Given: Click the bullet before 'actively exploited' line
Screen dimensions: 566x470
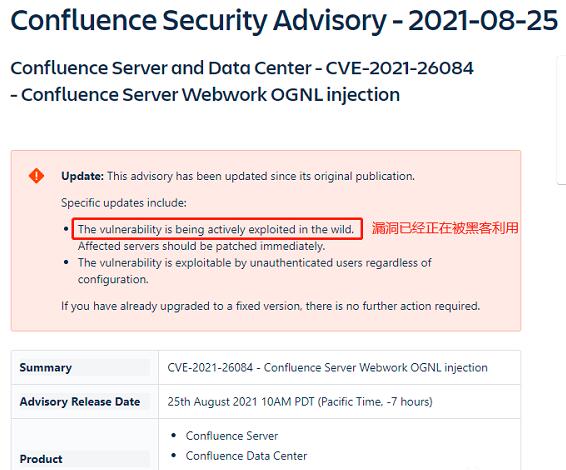Looking at the screenshot, I should 66,229.
